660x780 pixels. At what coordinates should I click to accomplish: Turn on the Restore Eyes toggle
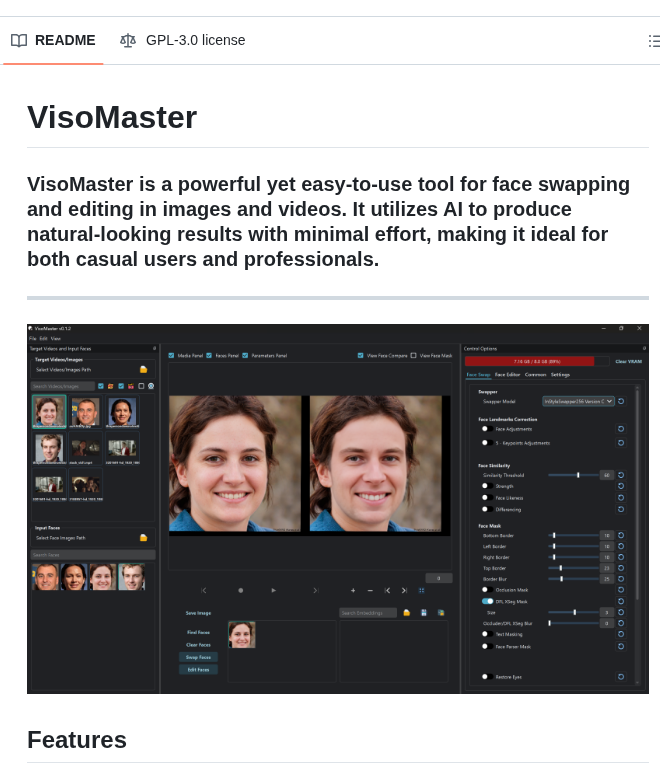tap(487, 677)
